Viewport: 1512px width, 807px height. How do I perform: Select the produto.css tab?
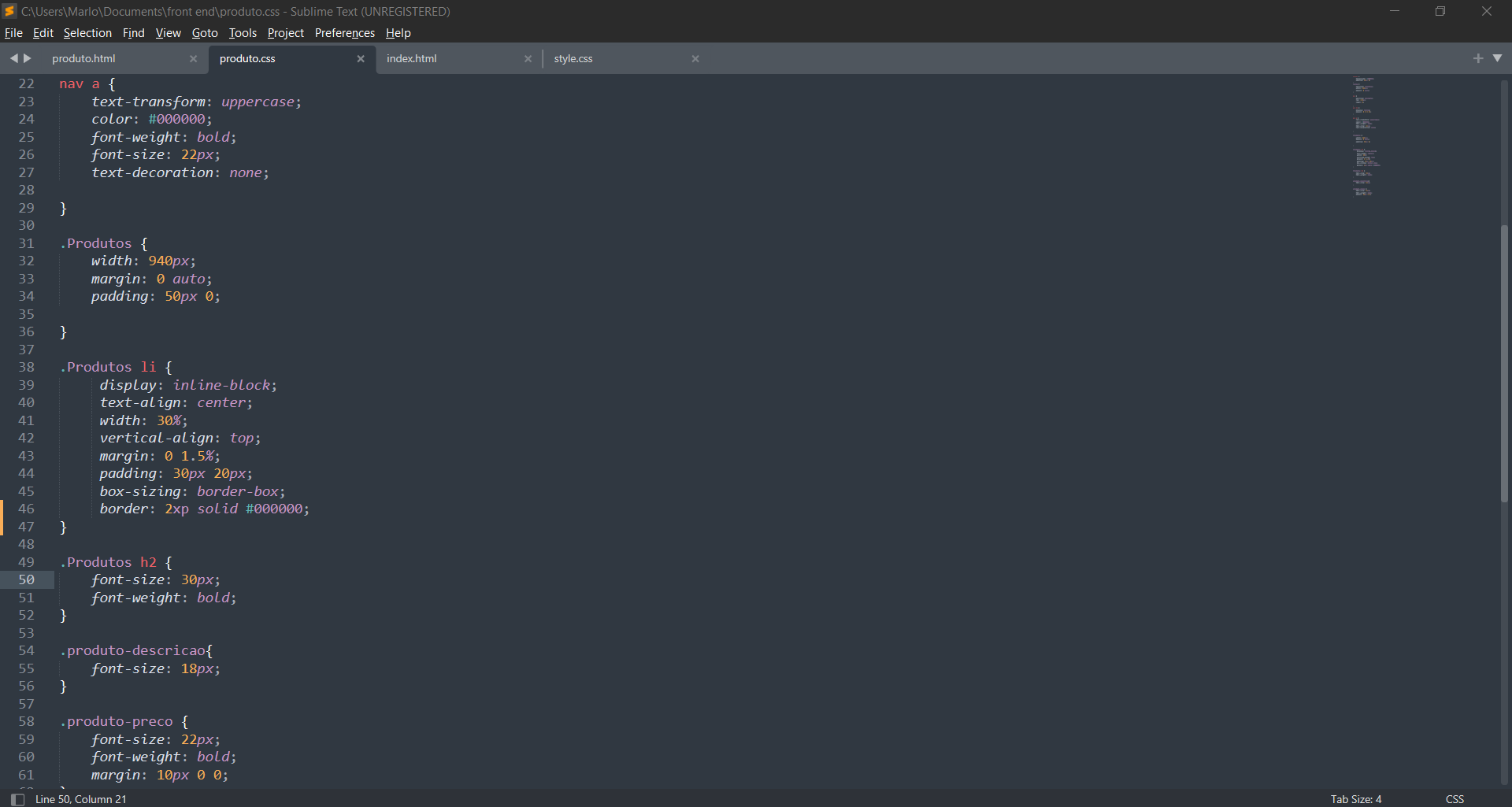tap(247, 58)
